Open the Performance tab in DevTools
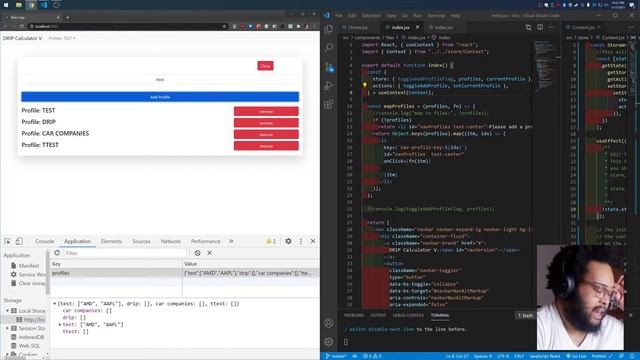Screen dimensions: 640x360 tap(205, 241)
